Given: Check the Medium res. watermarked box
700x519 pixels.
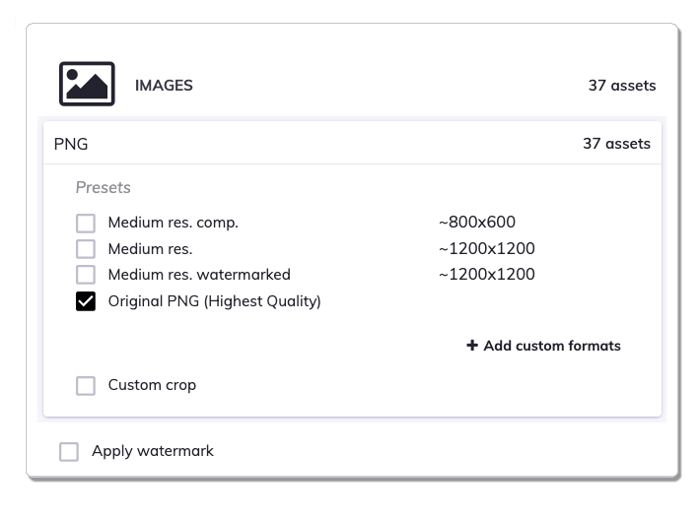Looking at the screenshot, I should (85, 274).
